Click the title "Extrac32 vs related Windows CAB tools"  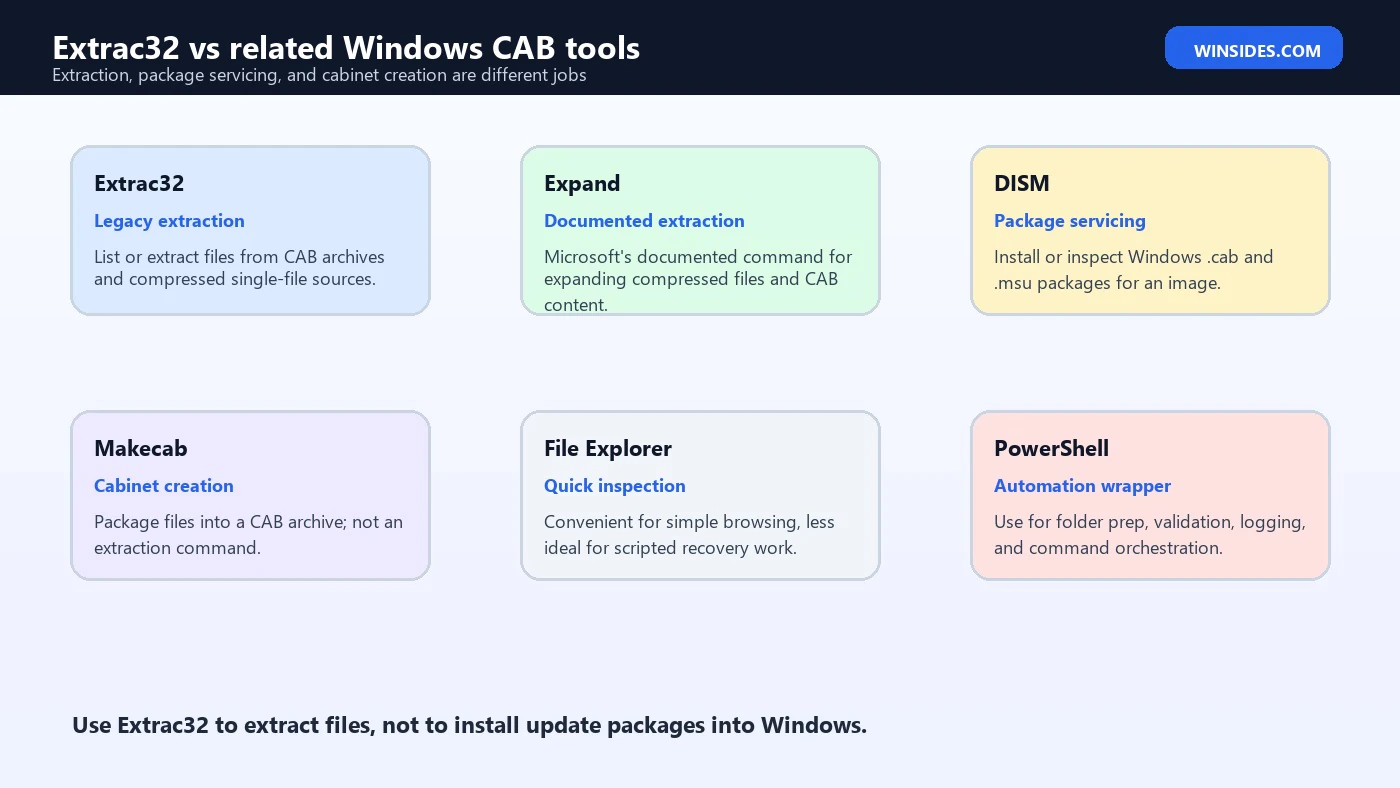[346, 47]
